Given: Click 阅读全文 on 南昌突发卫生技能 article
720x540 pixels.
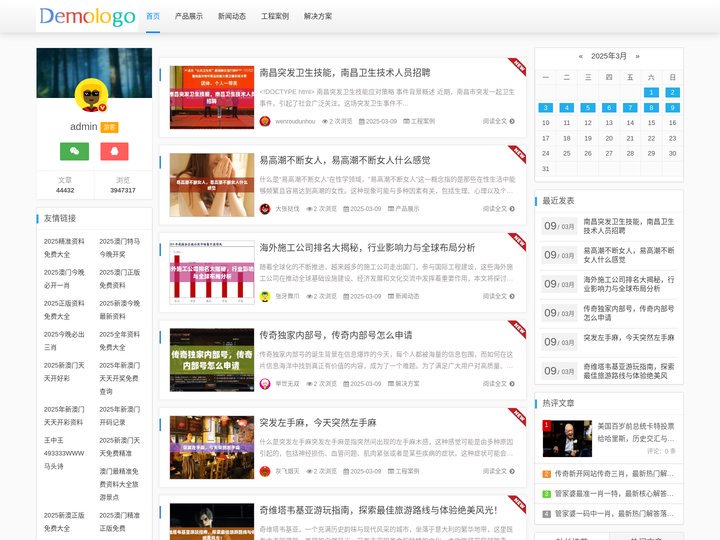Looking at the screenshot, I should point(499,121).
